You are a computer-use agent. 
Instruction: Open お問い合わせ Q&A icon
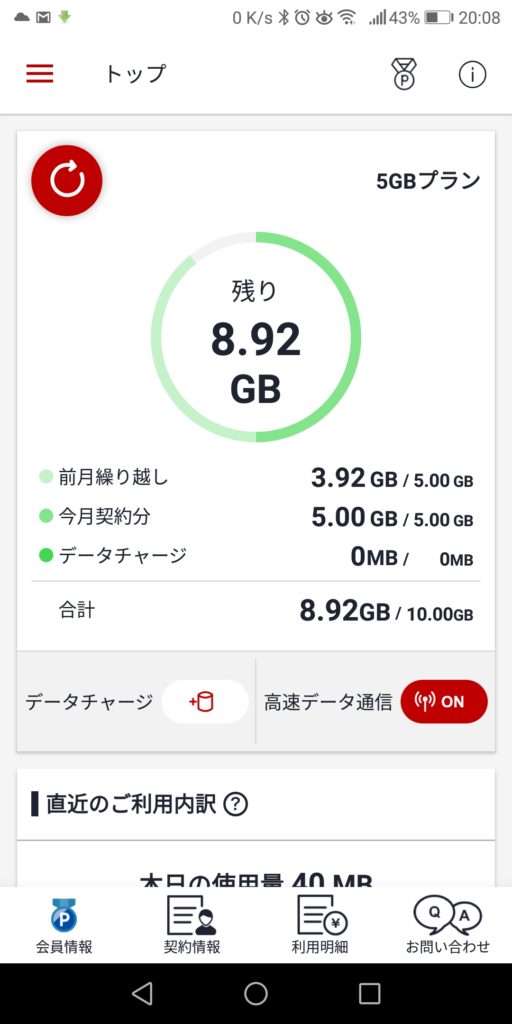(448, 925)
